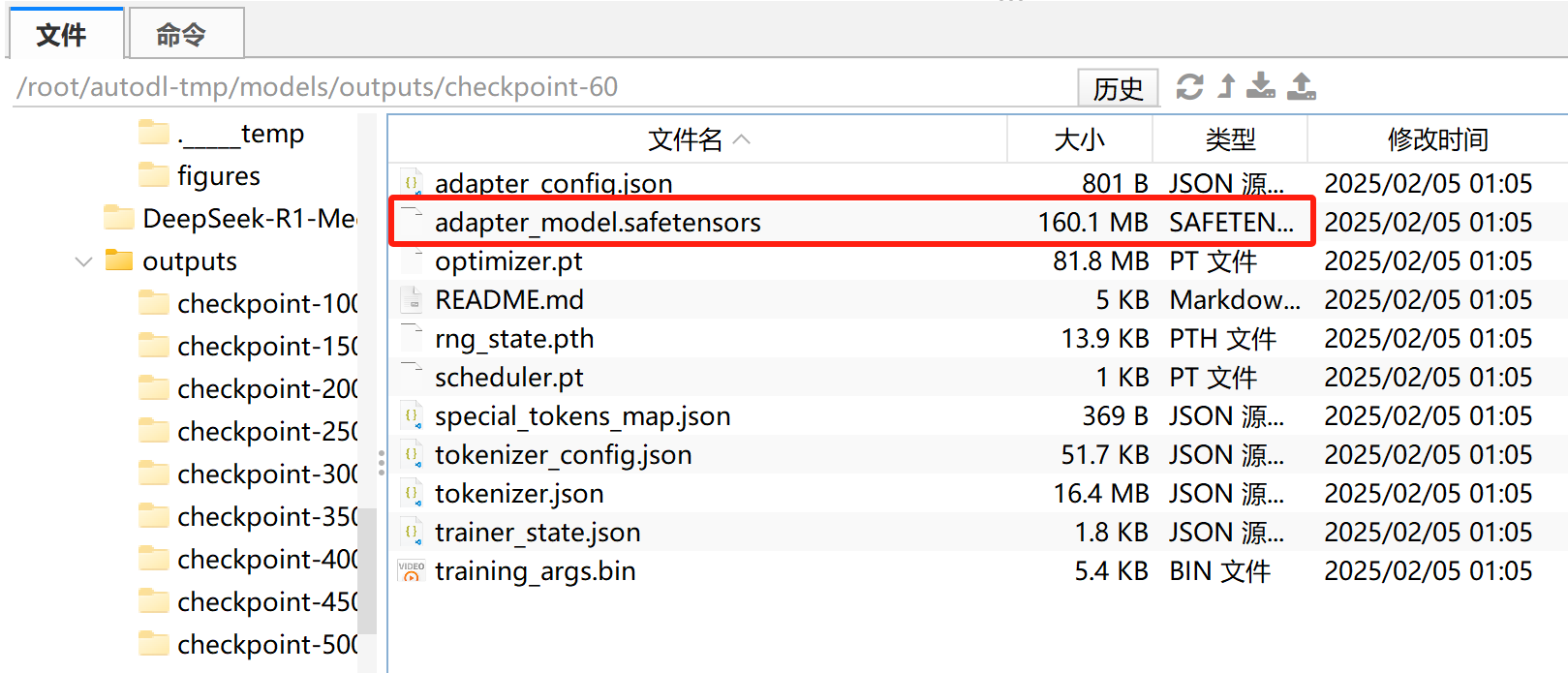Select the .____temp folder in tree
The image size is (1568, 673).
(x=241, y=134)
